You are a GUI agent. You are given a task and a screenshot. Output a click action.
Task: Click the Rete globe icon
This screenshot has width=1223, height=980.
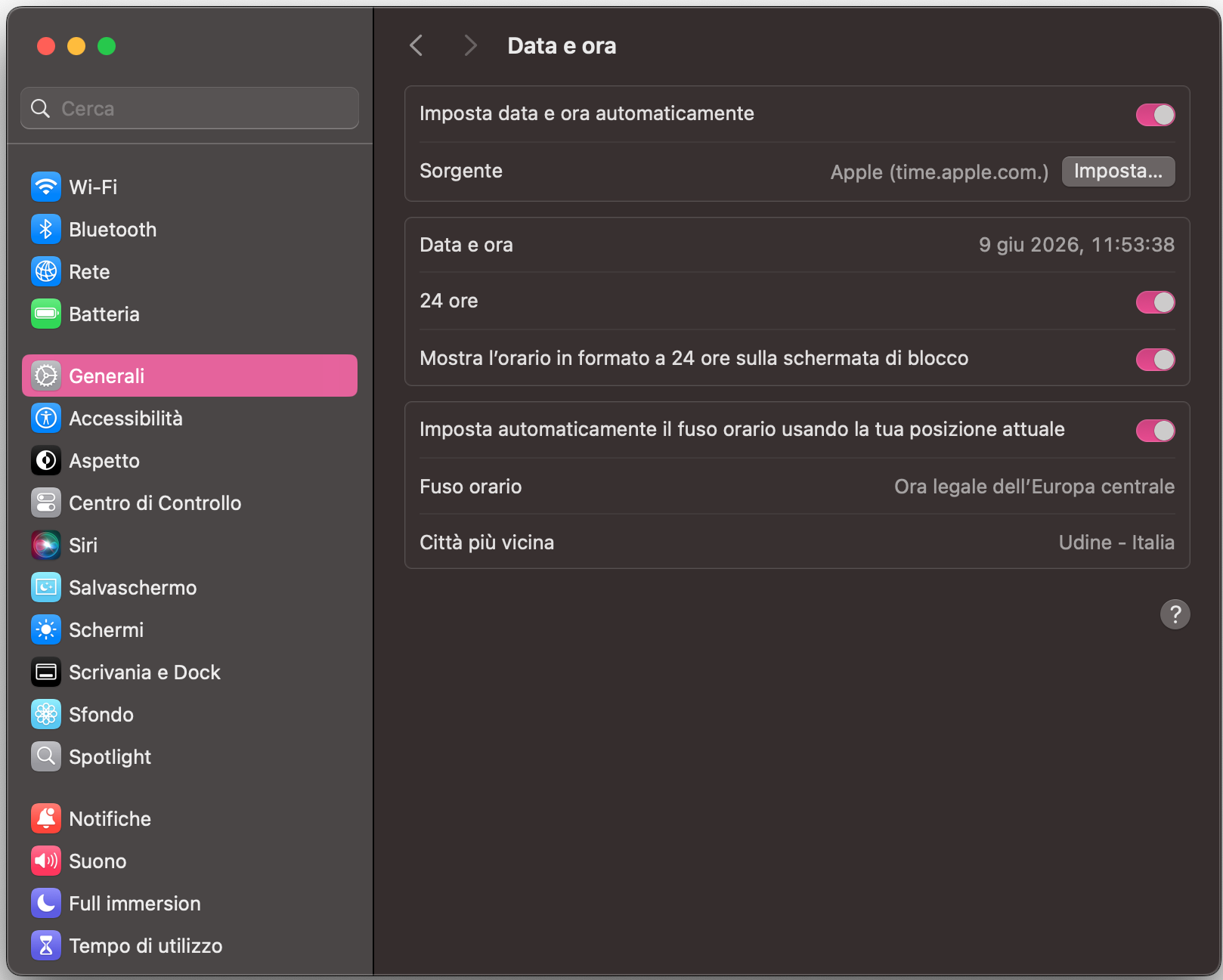pos(46,271)
